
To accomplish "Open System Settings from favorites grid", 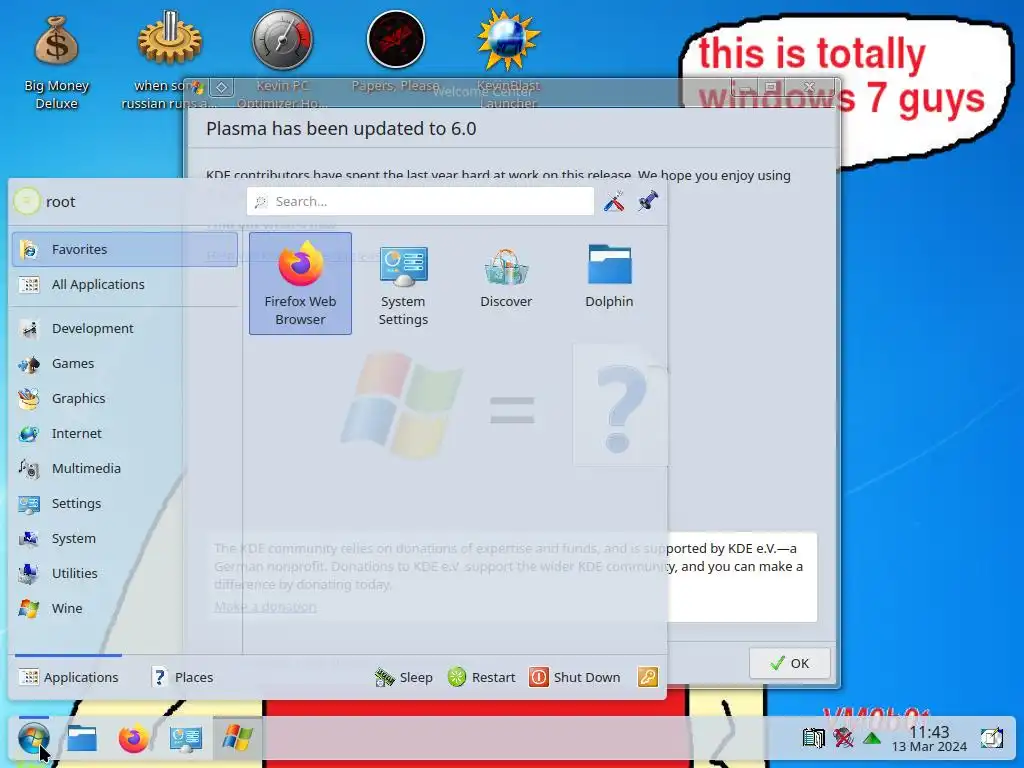I will tap(403, 283).
